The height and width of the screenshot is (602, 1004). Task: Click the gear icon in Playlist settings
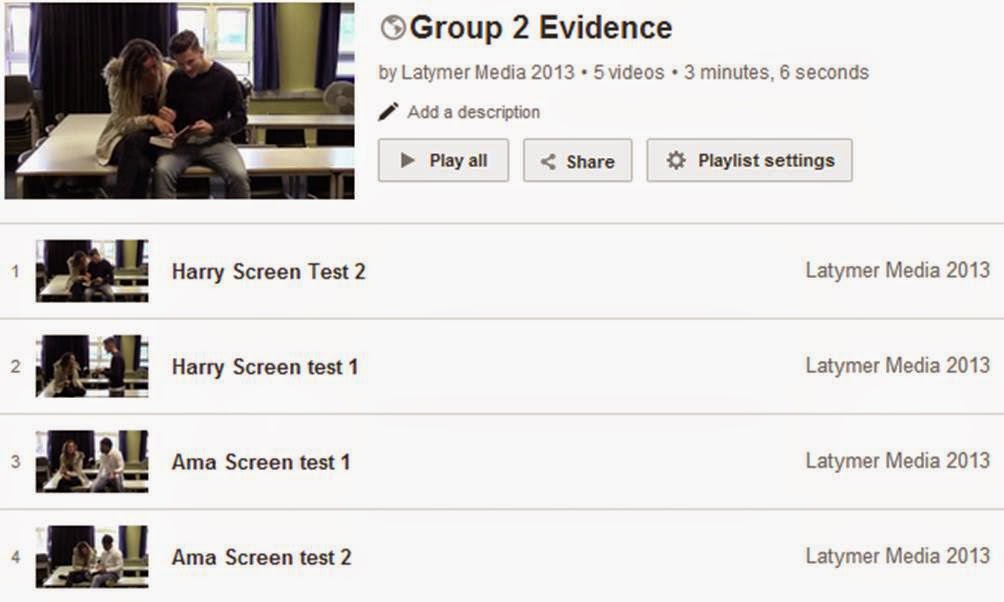[x=676, y=160]
